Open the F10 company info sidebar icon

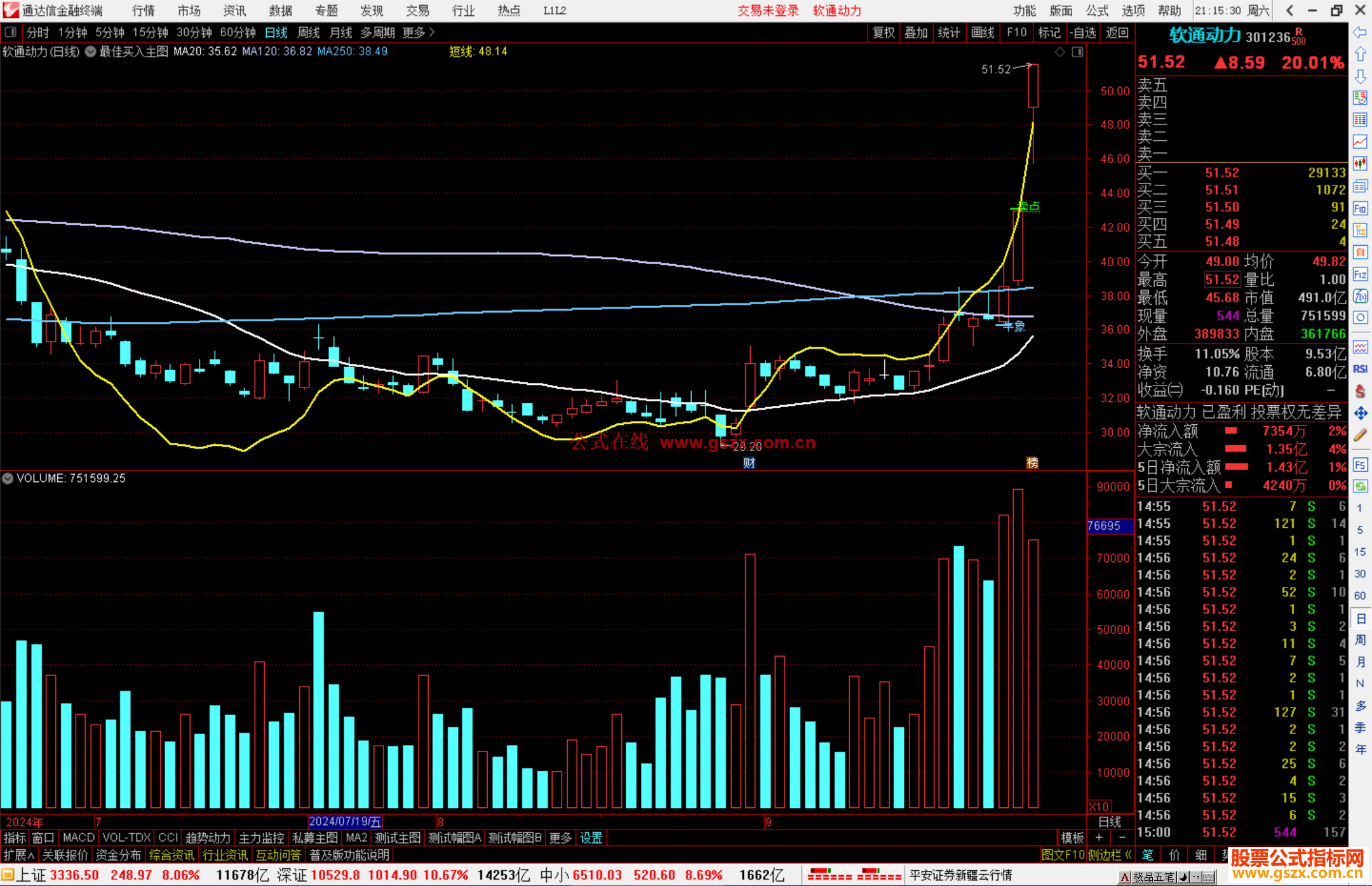point(1360,208)
